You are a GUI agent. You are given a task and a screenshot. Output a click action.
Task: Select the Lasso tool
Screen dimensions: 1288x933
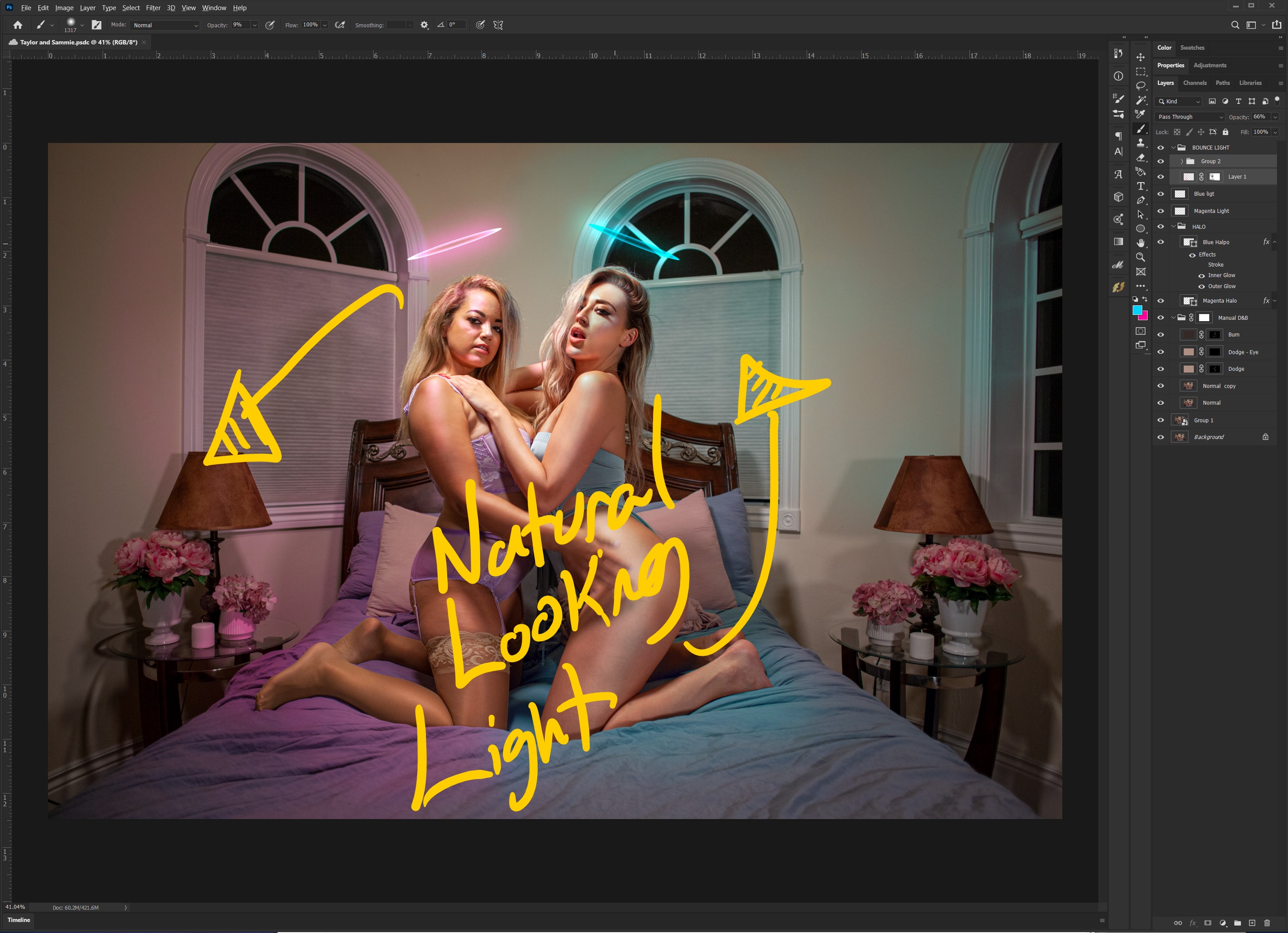tap(1140, 86)
